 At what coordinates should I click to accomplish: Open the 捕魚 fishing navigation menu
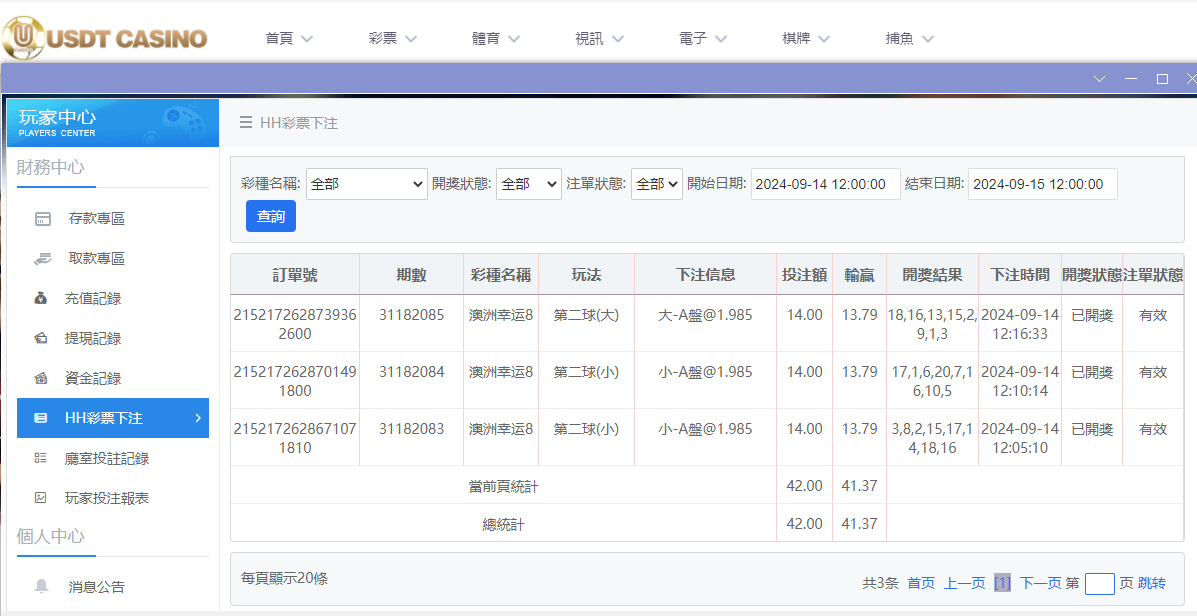[x=909, y=39]
